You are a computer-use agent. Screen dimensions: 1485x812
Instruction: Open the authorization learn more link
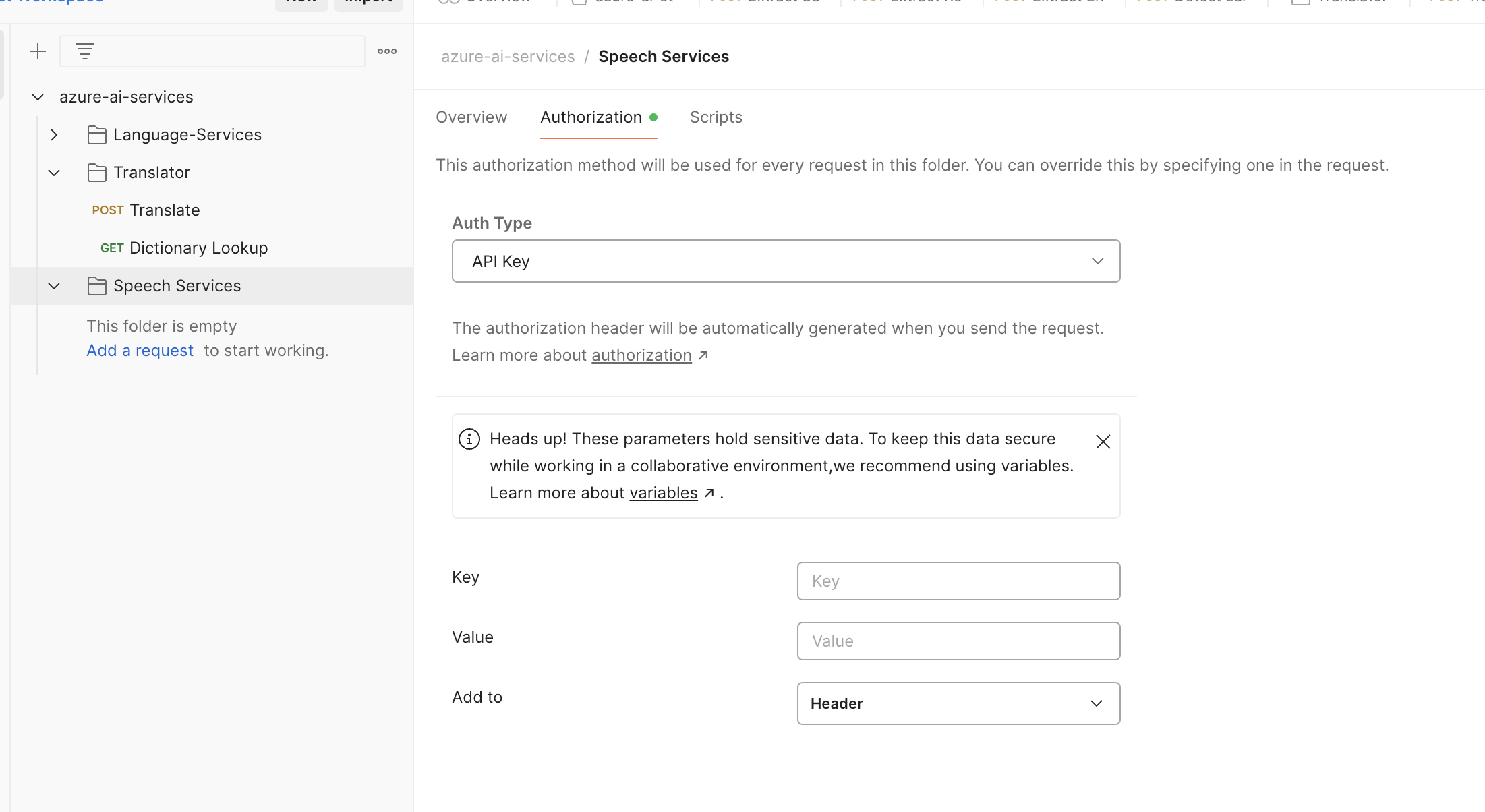641,355
